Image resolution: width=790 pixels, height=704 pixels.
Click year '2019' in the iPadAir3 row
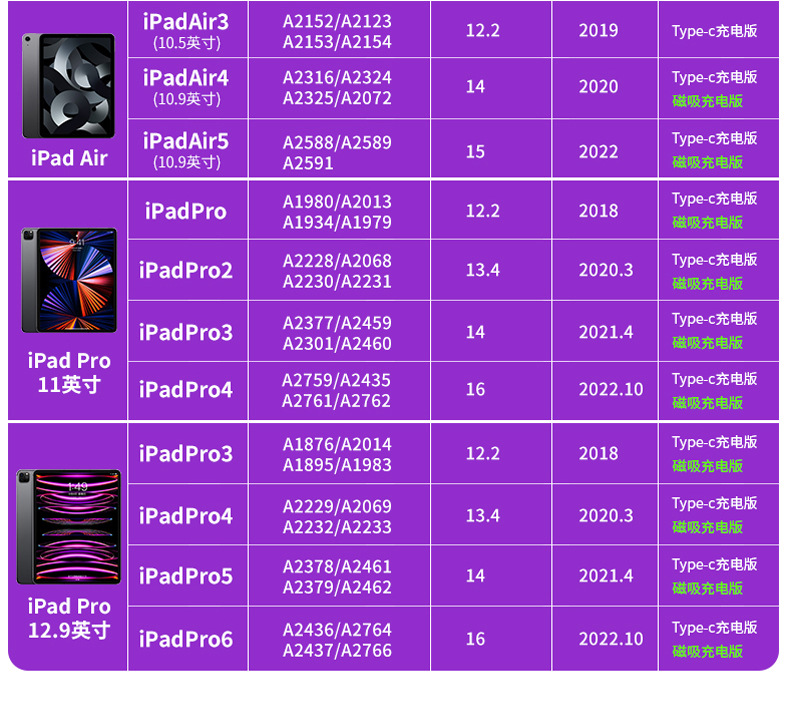598,31
